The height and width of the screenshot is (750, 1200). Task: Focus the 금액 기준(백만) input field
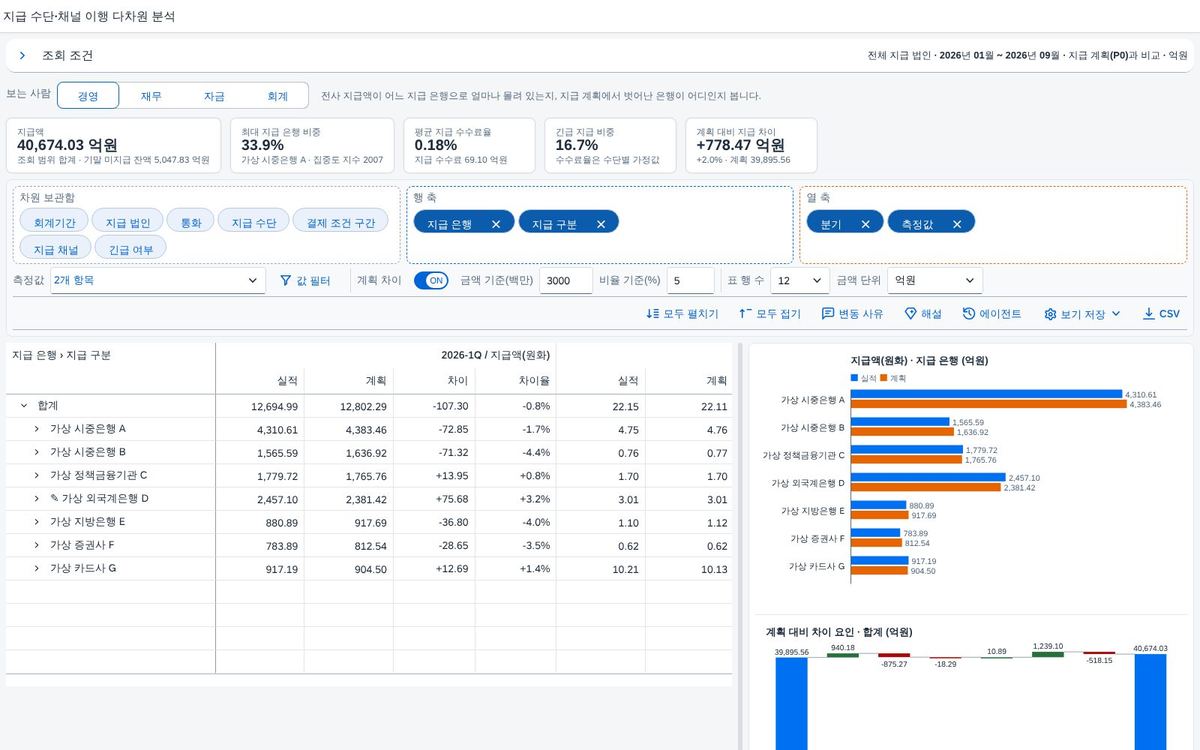click(x=566, y=281)
